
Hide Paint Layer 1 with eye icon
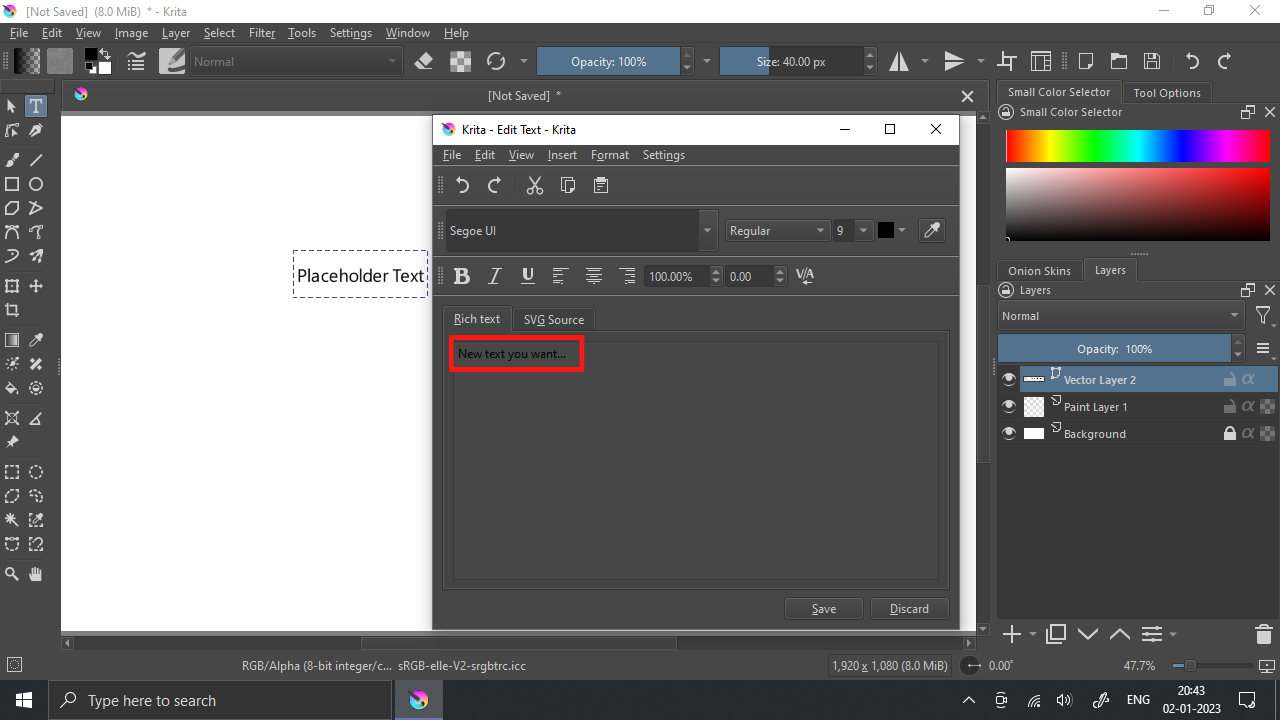point(1009,406)
